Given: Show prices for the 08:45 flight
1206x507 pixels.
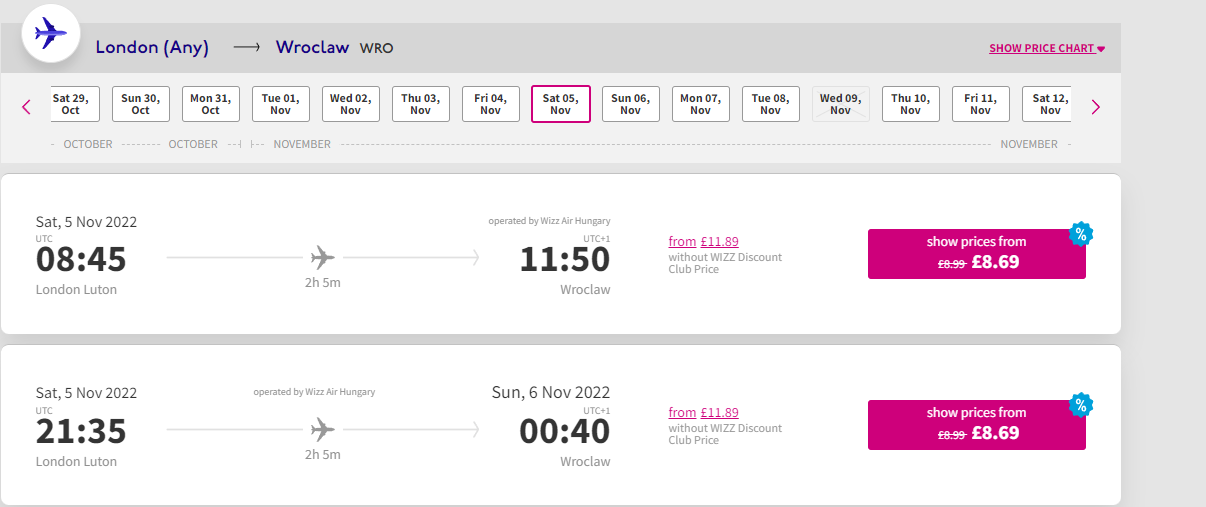Looking at the screenshot, I should click(x=977, y=254).
